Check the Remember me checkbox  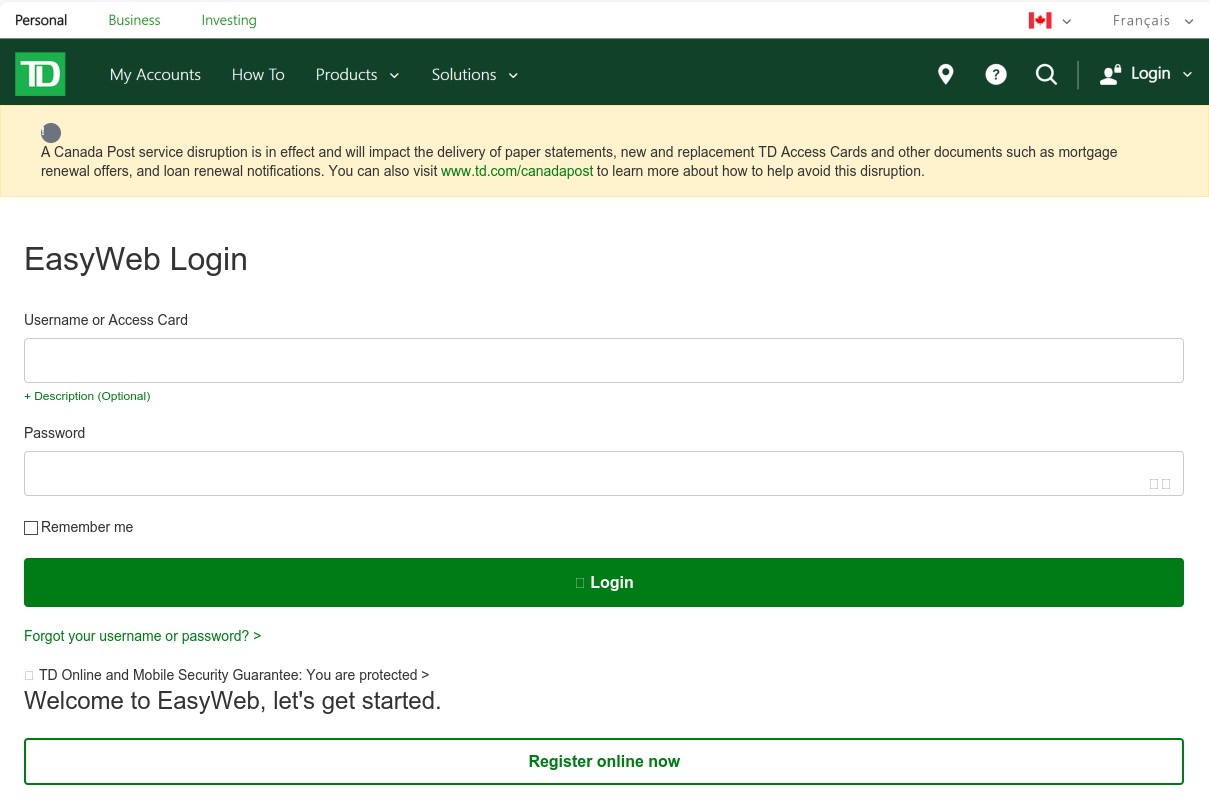(x=31, y=528)
